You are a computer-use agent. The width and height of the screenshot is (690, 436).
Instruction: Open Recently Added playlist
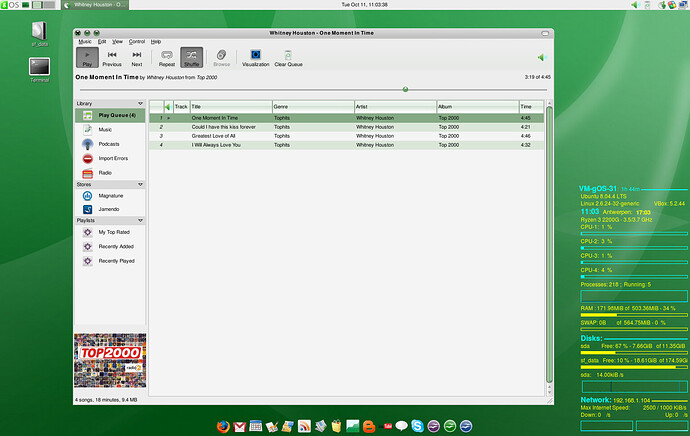pyautogui.click(x=110, y=247)
